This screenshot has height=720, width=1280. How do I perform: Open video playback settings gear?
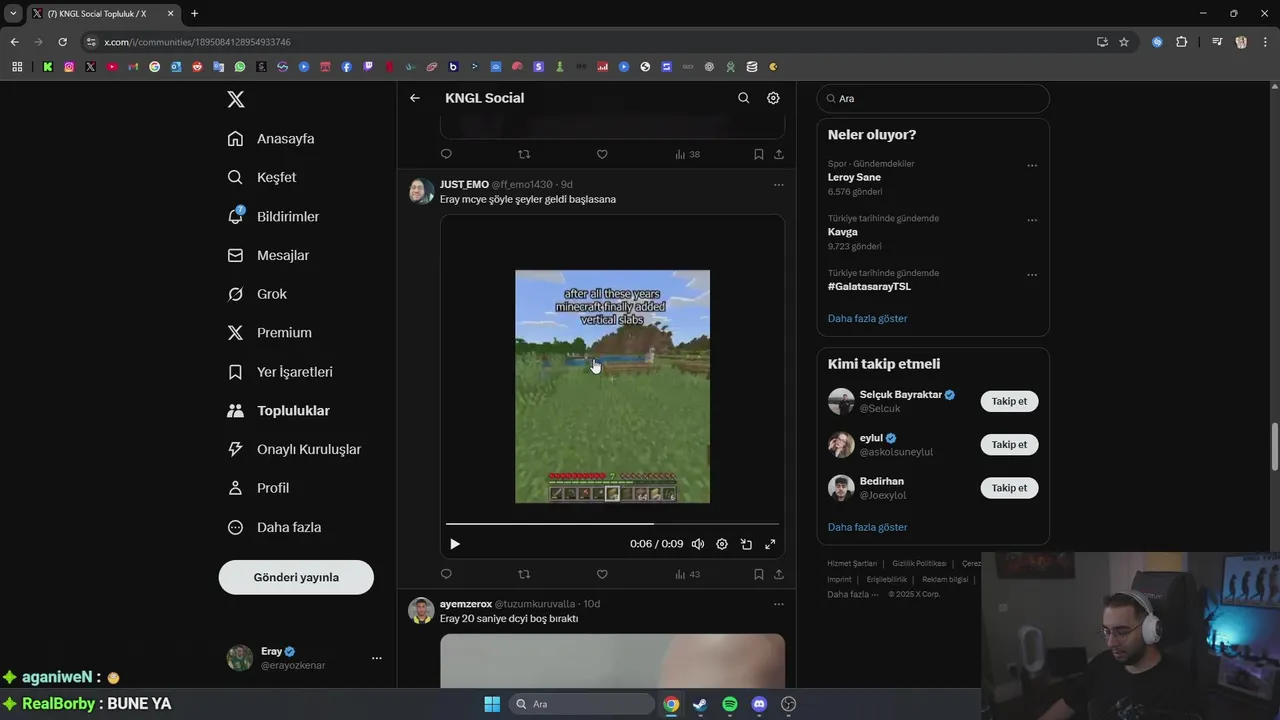(x=722, y=544)
